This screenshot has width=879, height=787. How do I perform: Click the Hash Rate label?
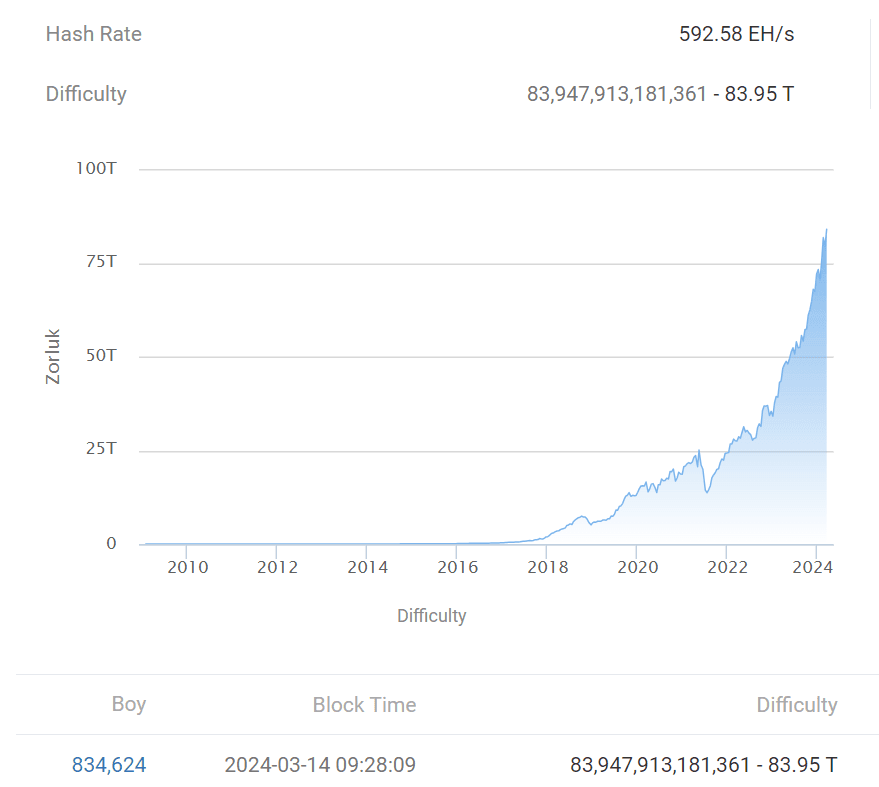[93, 34]
